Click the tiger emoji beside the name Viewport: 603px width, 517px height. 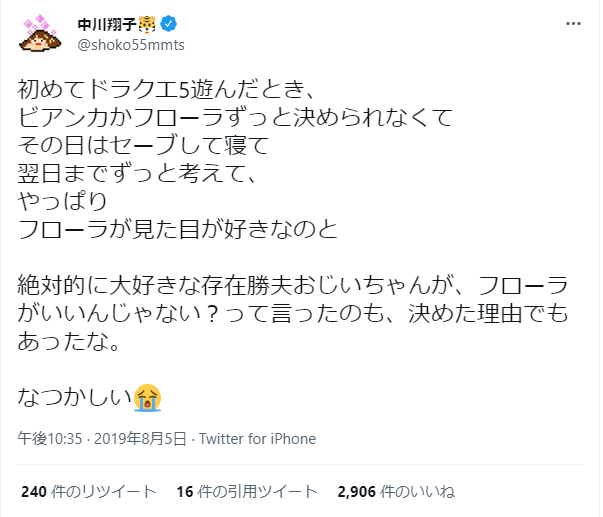pos(147,25)
